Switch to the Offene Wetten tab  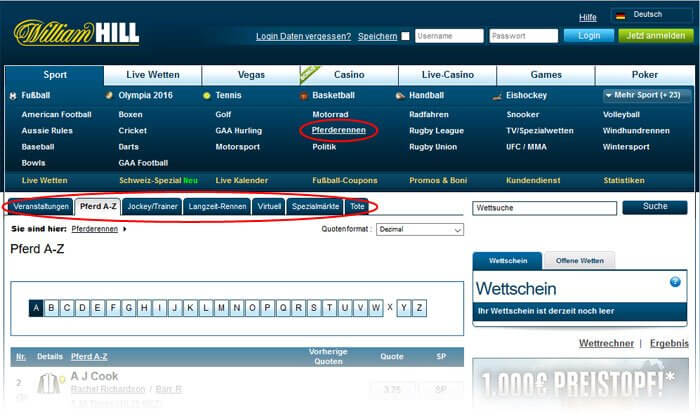pos(579,261)
